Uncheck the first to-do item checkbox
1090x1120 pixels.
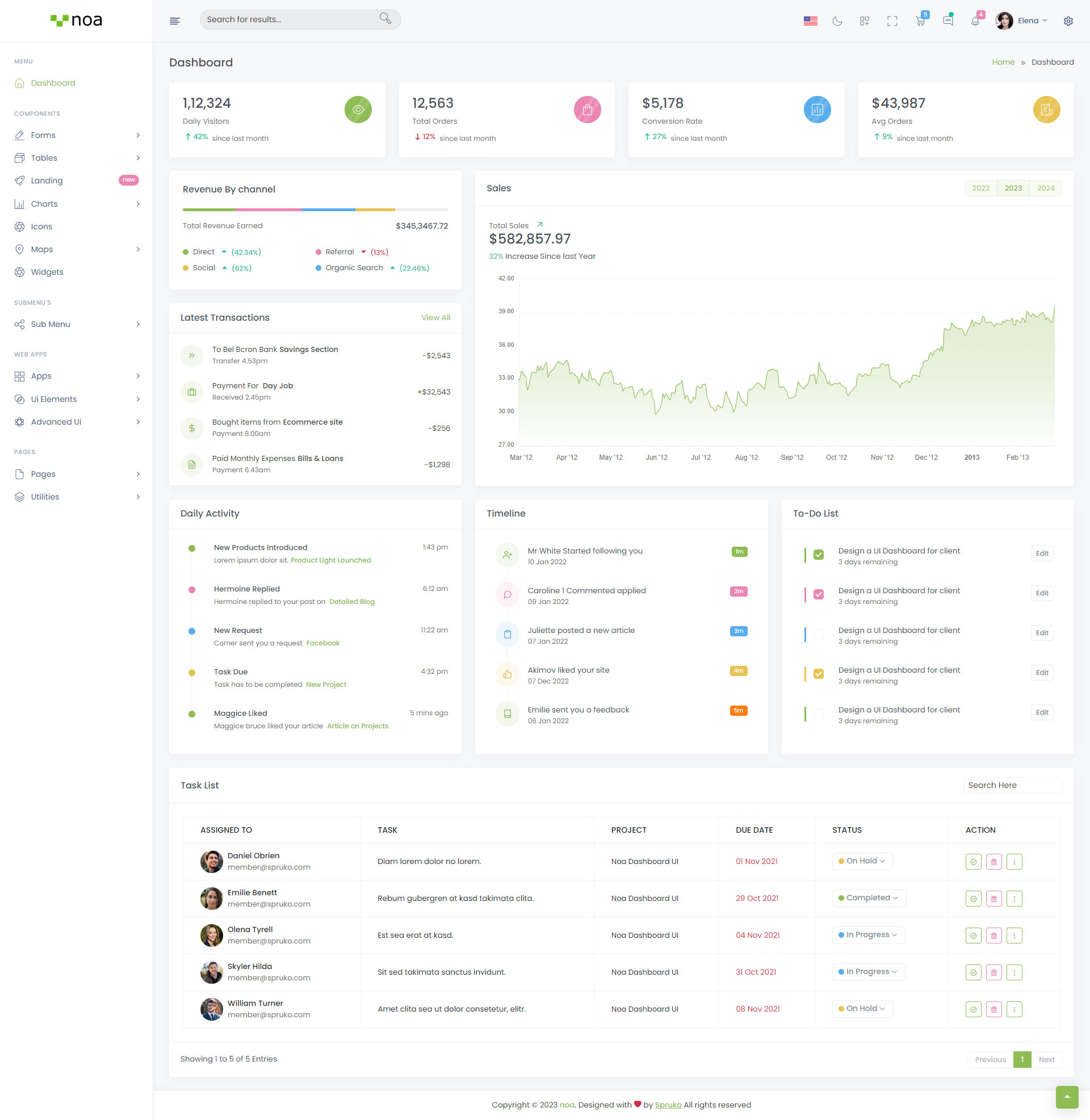pyautogui.click(x=818, y=555)
